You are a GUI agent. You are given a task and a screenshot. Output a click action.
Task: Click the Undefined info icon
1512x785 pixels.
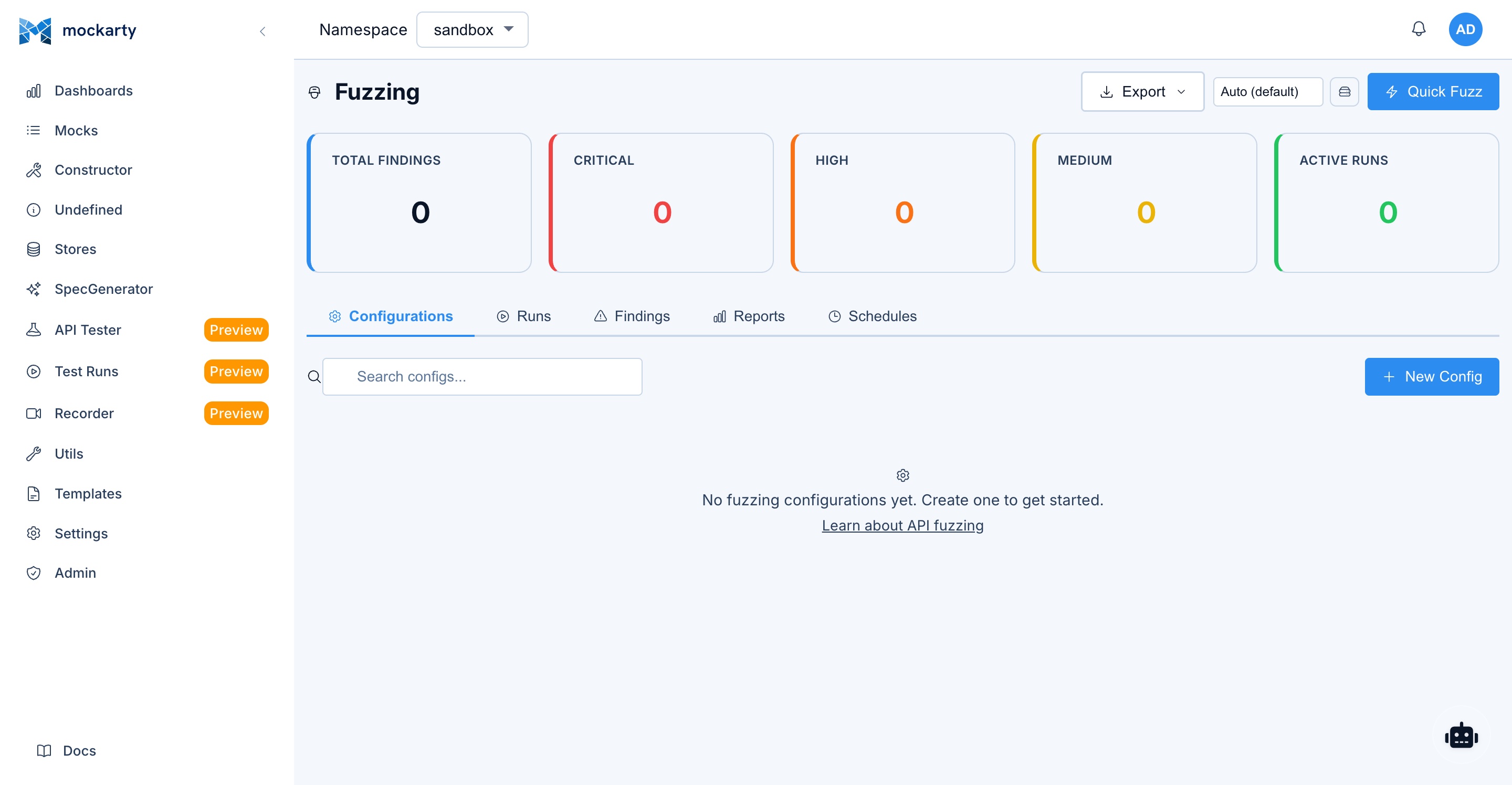point(34,209)
